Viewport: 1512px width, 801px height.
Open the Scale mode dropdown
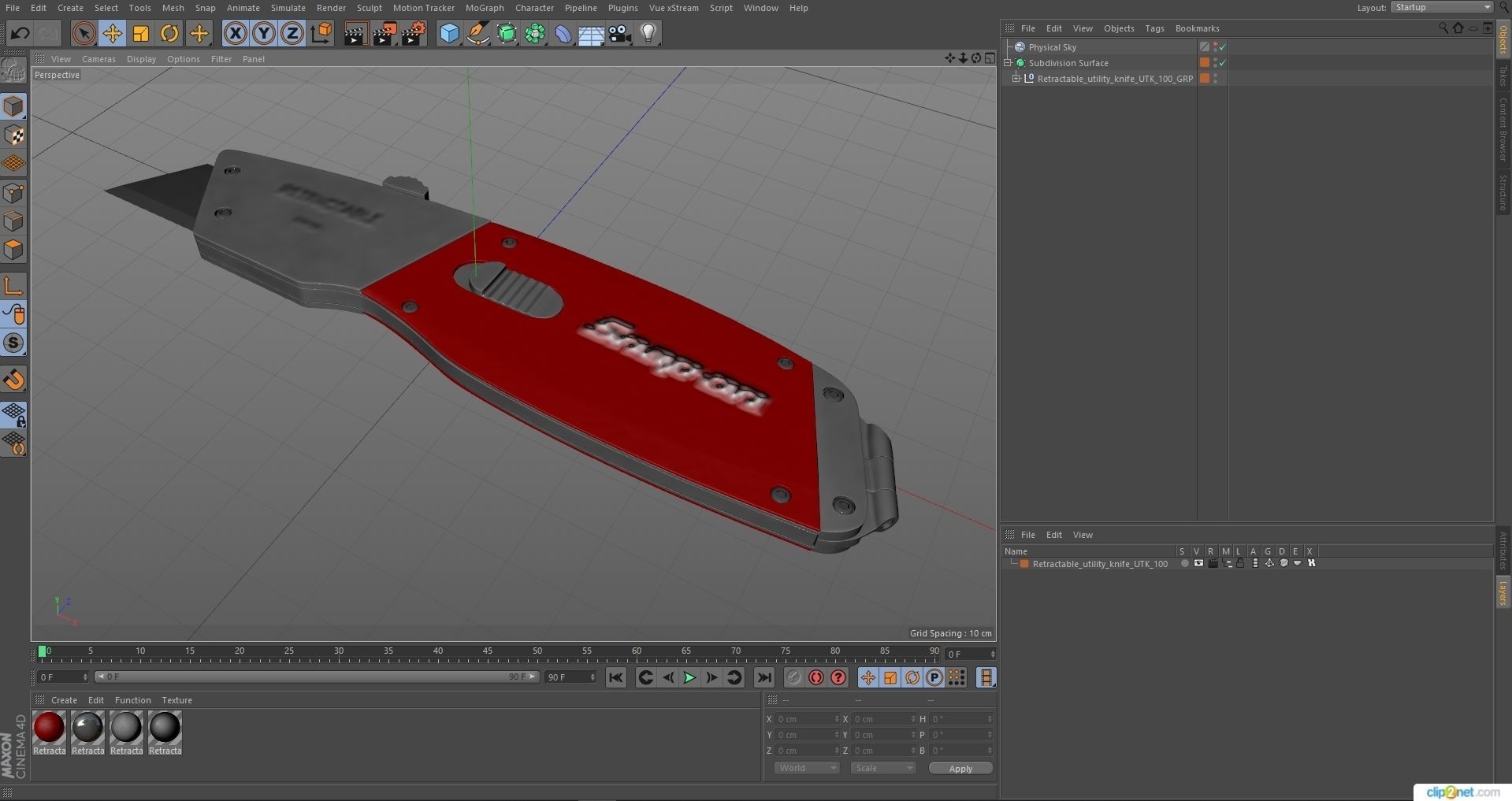pos(882,768)
